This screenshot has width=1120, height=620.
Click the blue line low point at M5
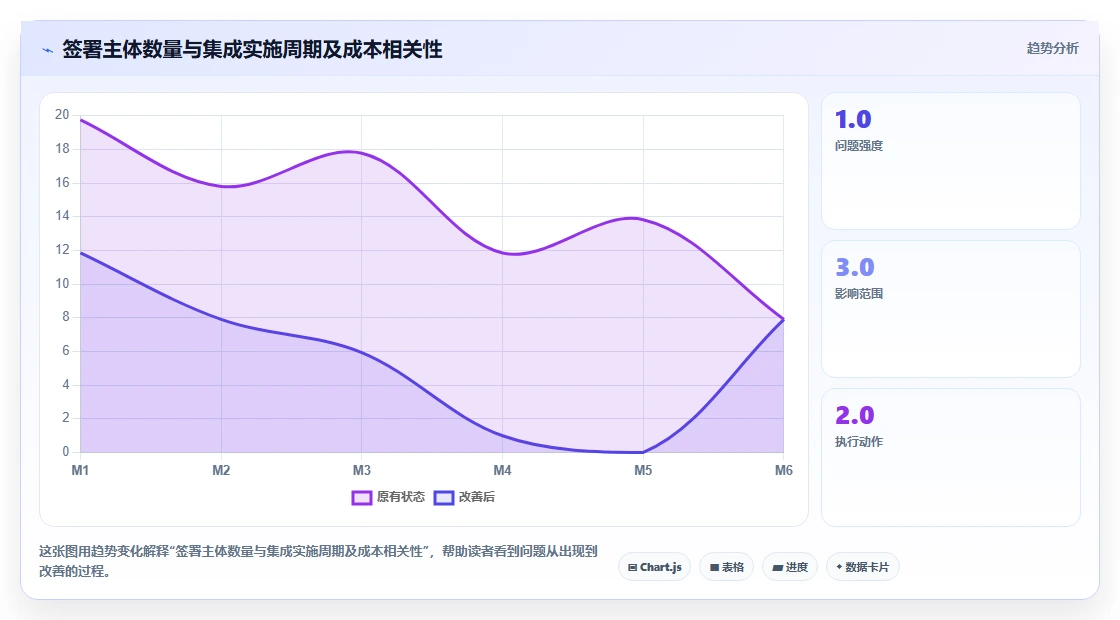tap(643, 452)
